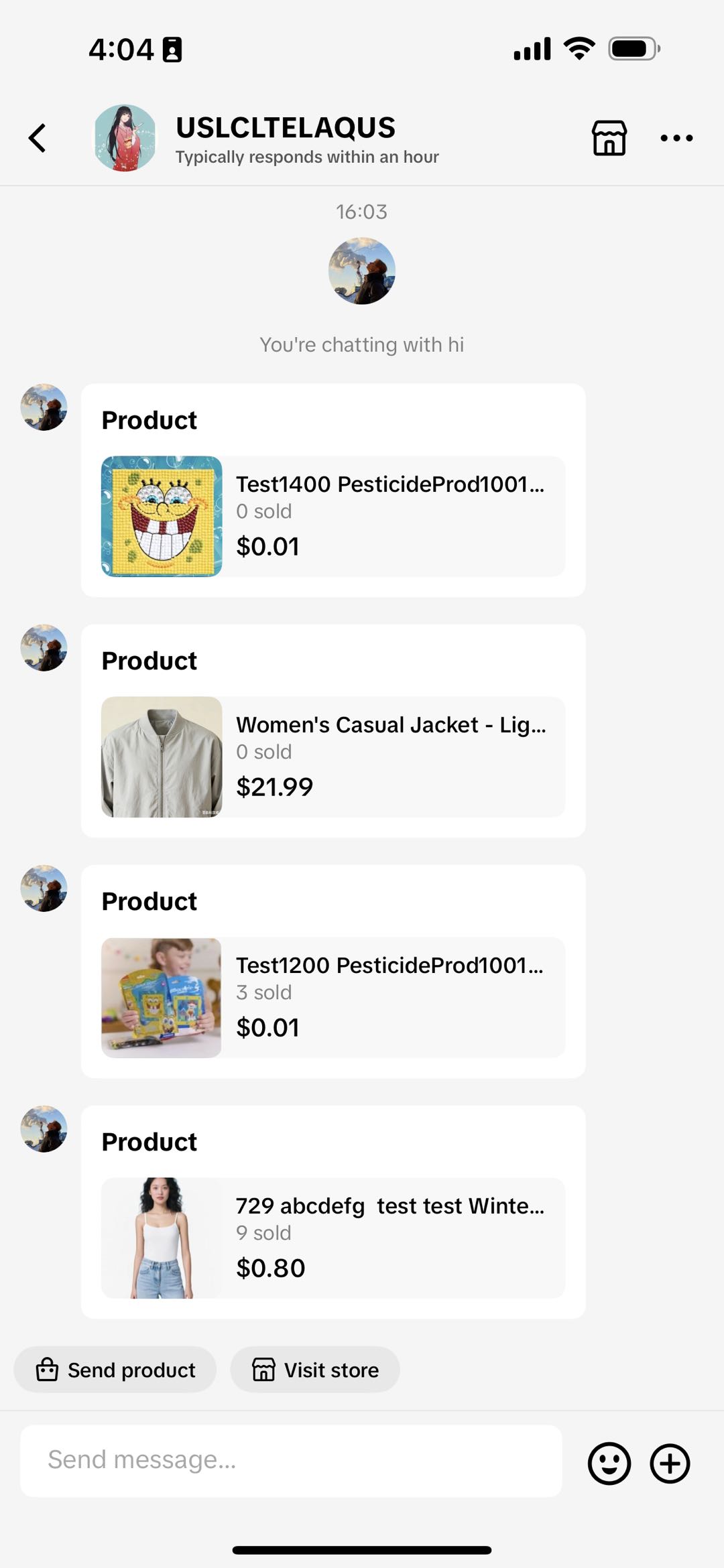Tap the USLCLTELAQUS shop name
The width and height of the screenshot is (724, 1568).
286,127
